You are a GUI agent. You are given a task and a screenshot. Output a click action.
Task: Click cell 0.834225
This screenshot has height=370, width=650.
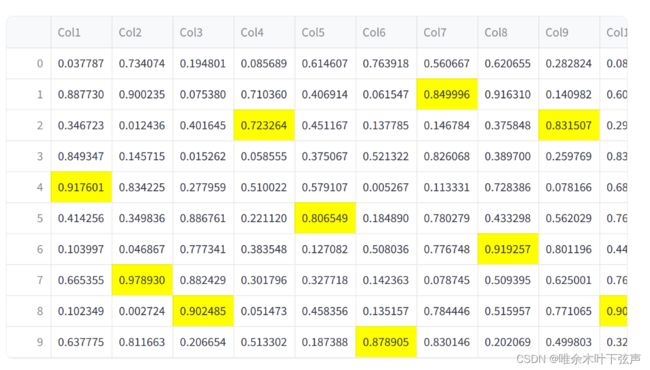click(x=142, y=187)
